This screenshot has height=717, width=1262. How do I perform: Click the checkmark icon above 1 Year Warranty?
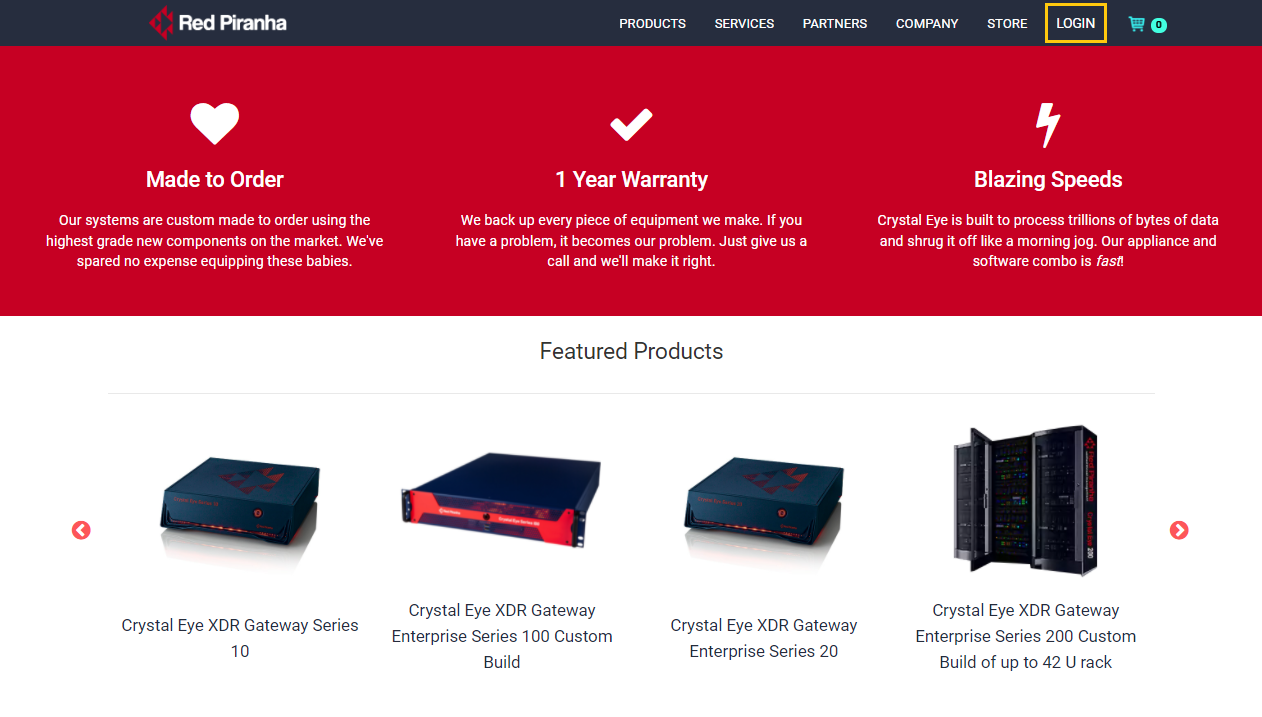coord(631,125)
